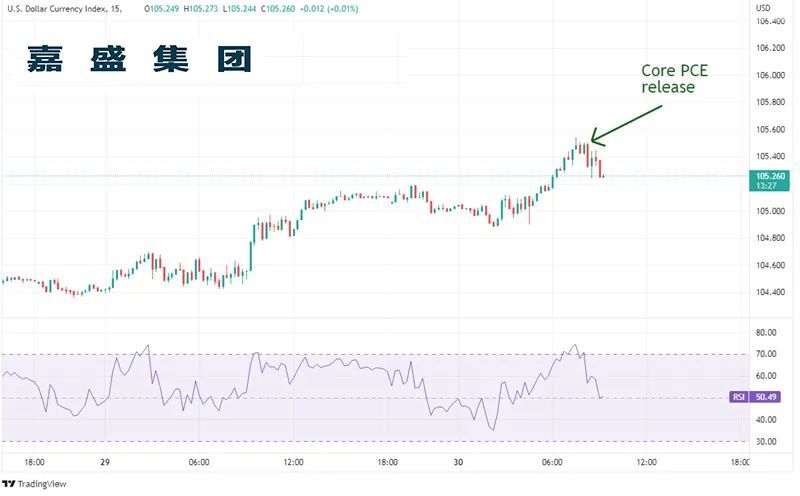Select the C105.260 close value
Screen dimensions: 800x496
click(278, 9)
